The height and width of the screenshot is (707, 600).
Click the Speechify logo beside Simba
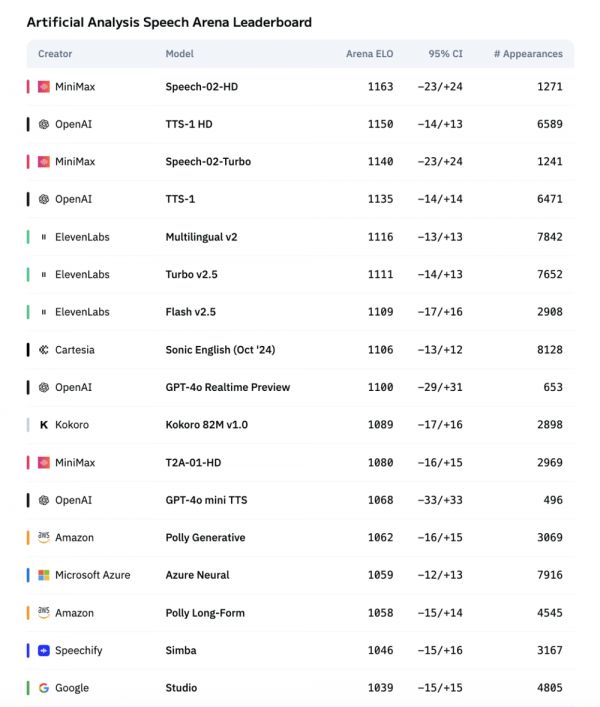point(44,650)
